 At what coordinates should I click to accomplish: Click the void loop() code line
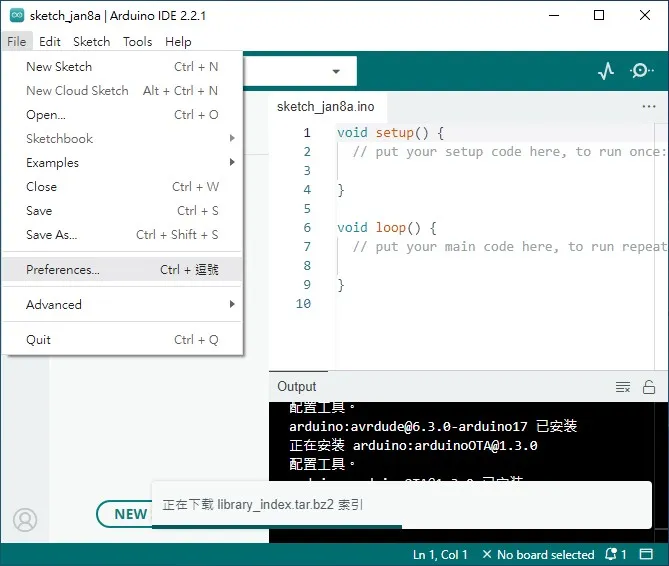coord(387,227)
